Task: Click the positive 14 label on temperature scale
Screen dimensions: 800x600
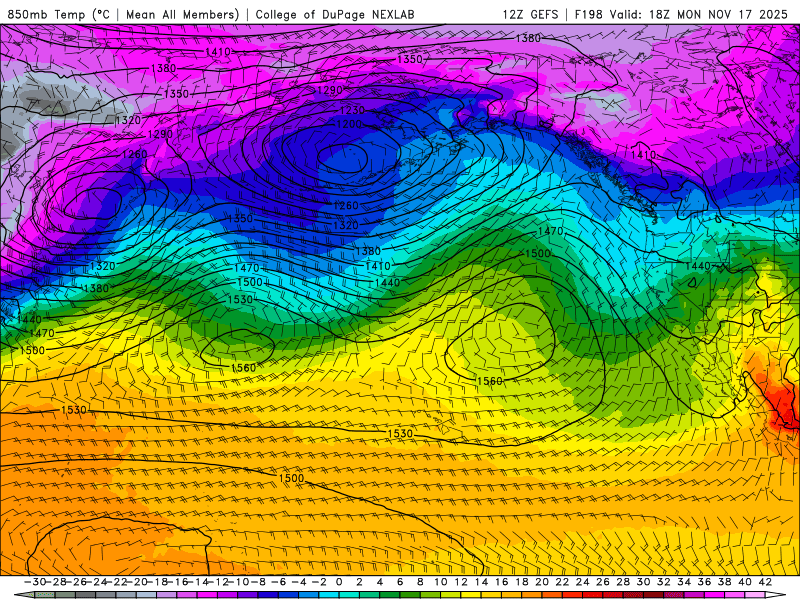Action: (x=481, y=582)
